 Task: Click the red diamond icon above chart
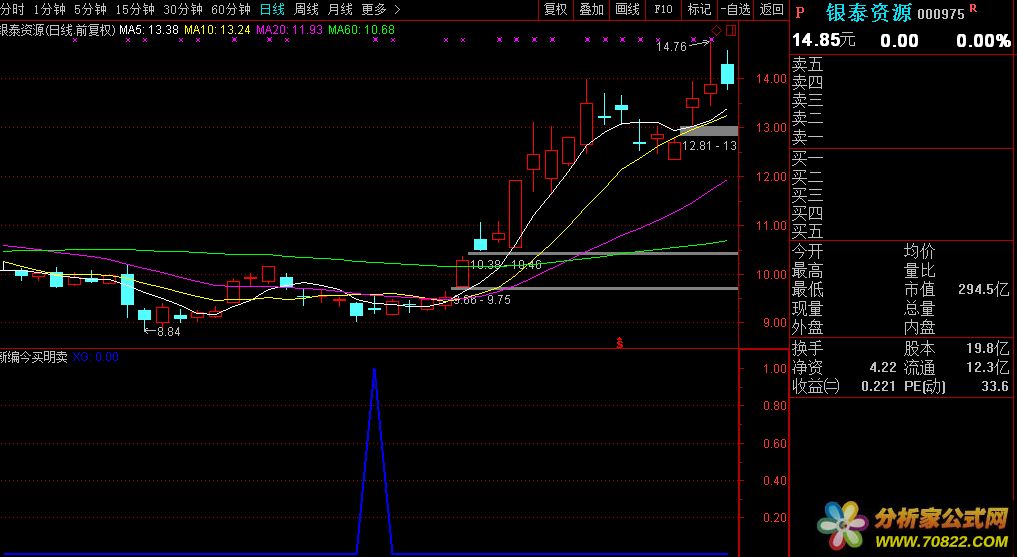pos(717,30)
